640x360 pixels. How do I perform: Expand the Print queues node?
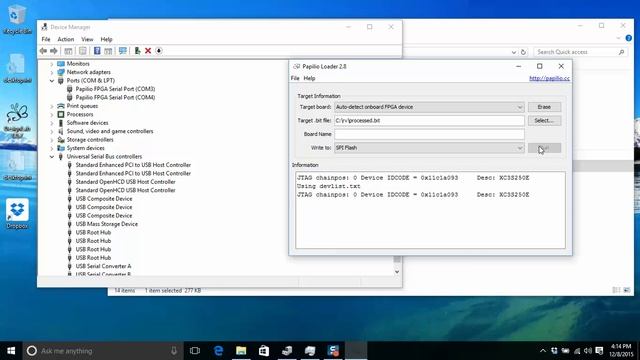[x=52, y=106]
